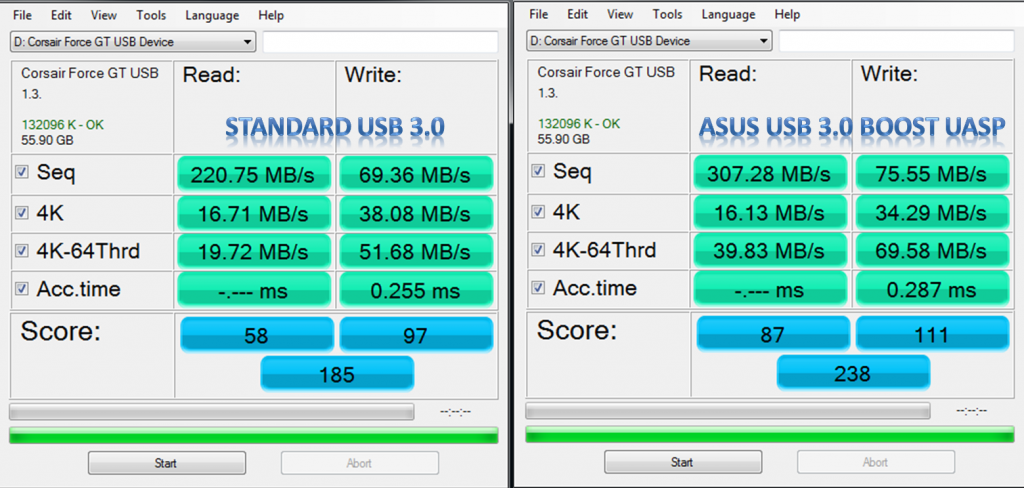Select 19.72 MB/s 4K-64Thrd read result

click(x=253, y=252)
